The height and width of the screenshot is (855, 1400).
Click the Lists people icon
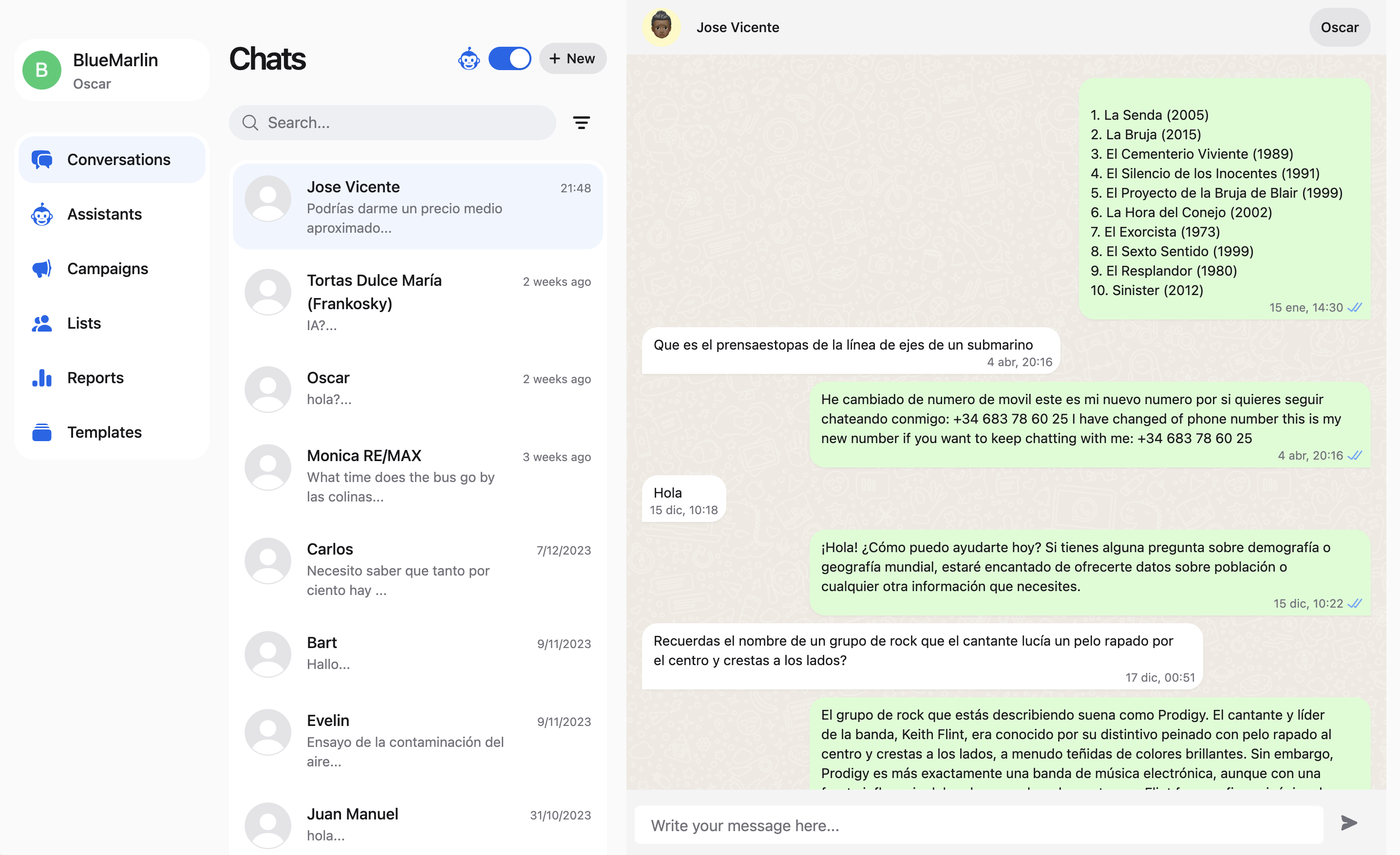(42, 323)
